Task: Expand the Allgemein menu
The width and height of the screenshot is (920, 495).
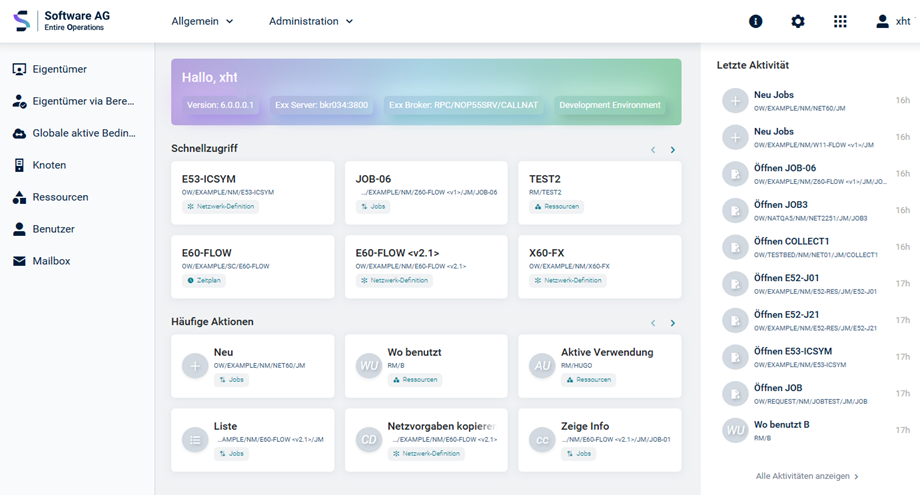Action: click(202, 21)
